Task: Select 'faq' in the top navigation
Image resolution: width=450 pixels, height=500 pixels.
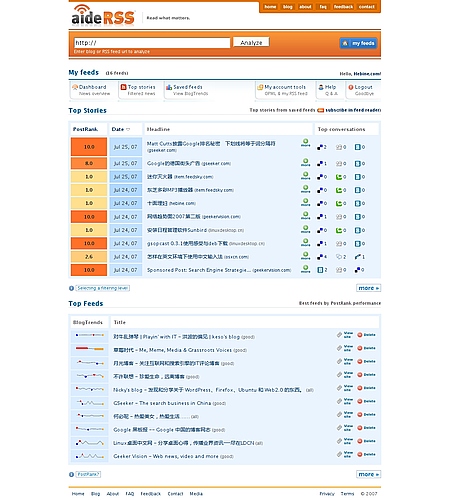Action: (323, 7)
